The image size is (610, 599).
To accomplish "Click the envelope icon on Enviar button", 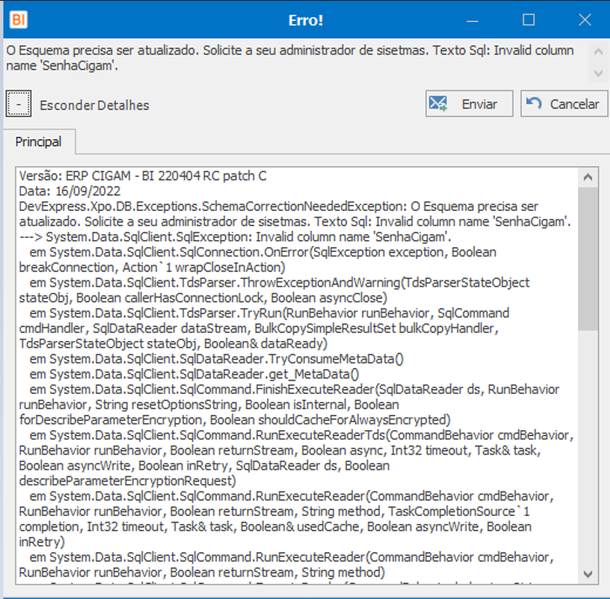I will pyautogui.click(x=438, y=104).
